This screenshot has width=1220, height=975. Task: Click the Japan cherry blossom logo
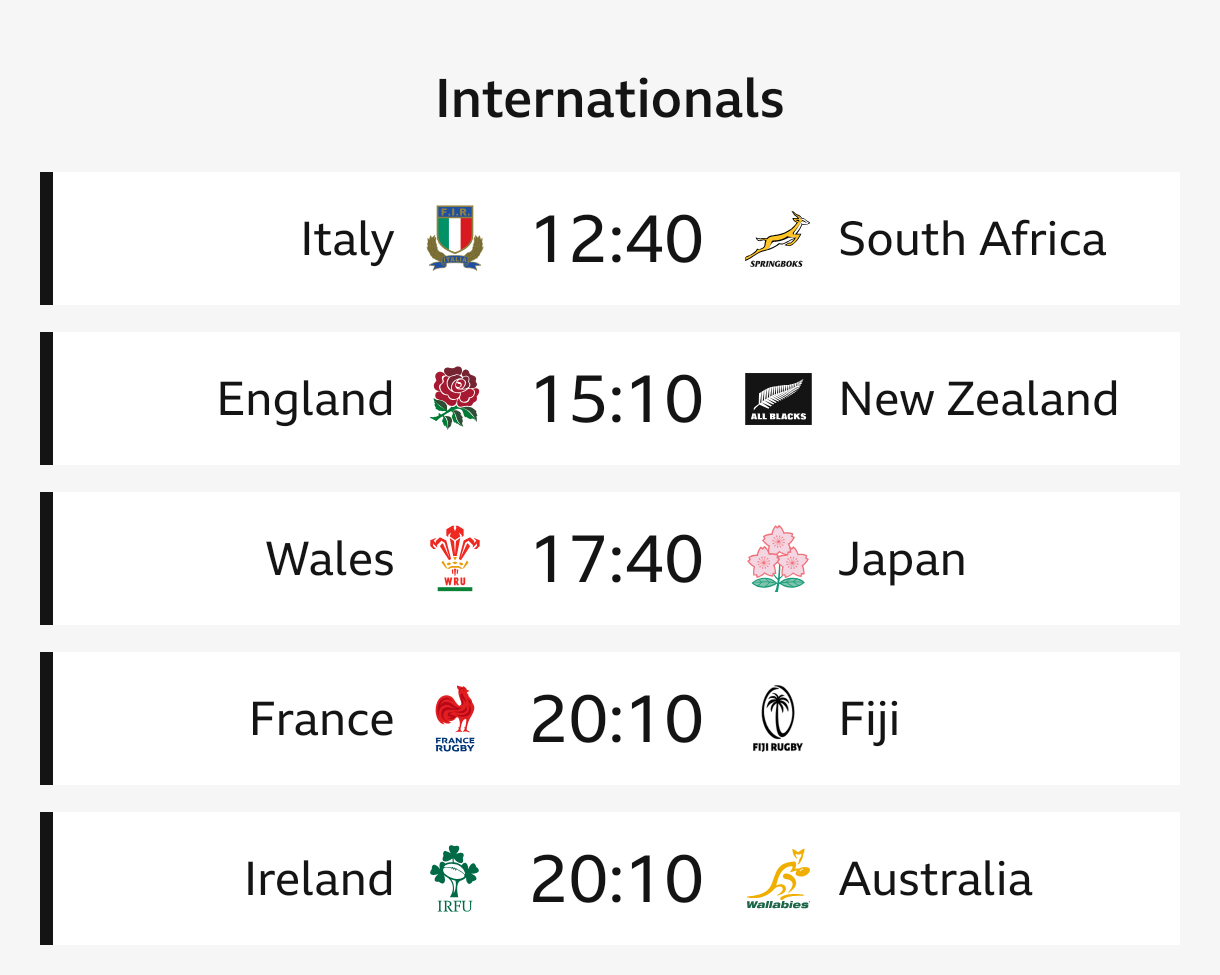point(778,558)
